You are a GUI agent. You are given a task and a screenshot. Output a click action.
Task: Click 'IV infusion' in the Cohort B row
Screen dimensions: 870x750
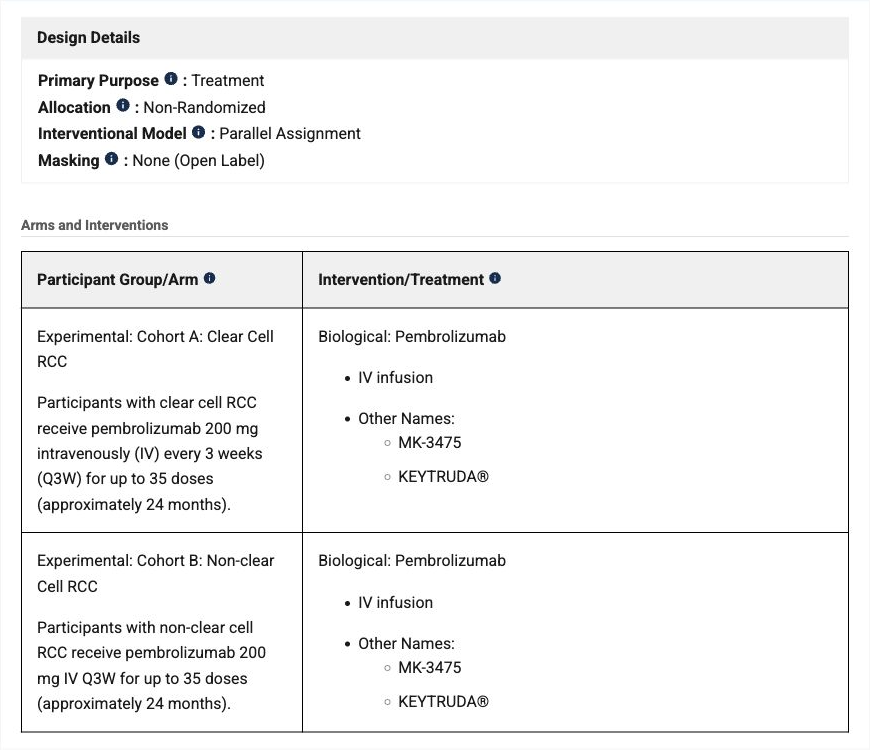click(395, 602)
